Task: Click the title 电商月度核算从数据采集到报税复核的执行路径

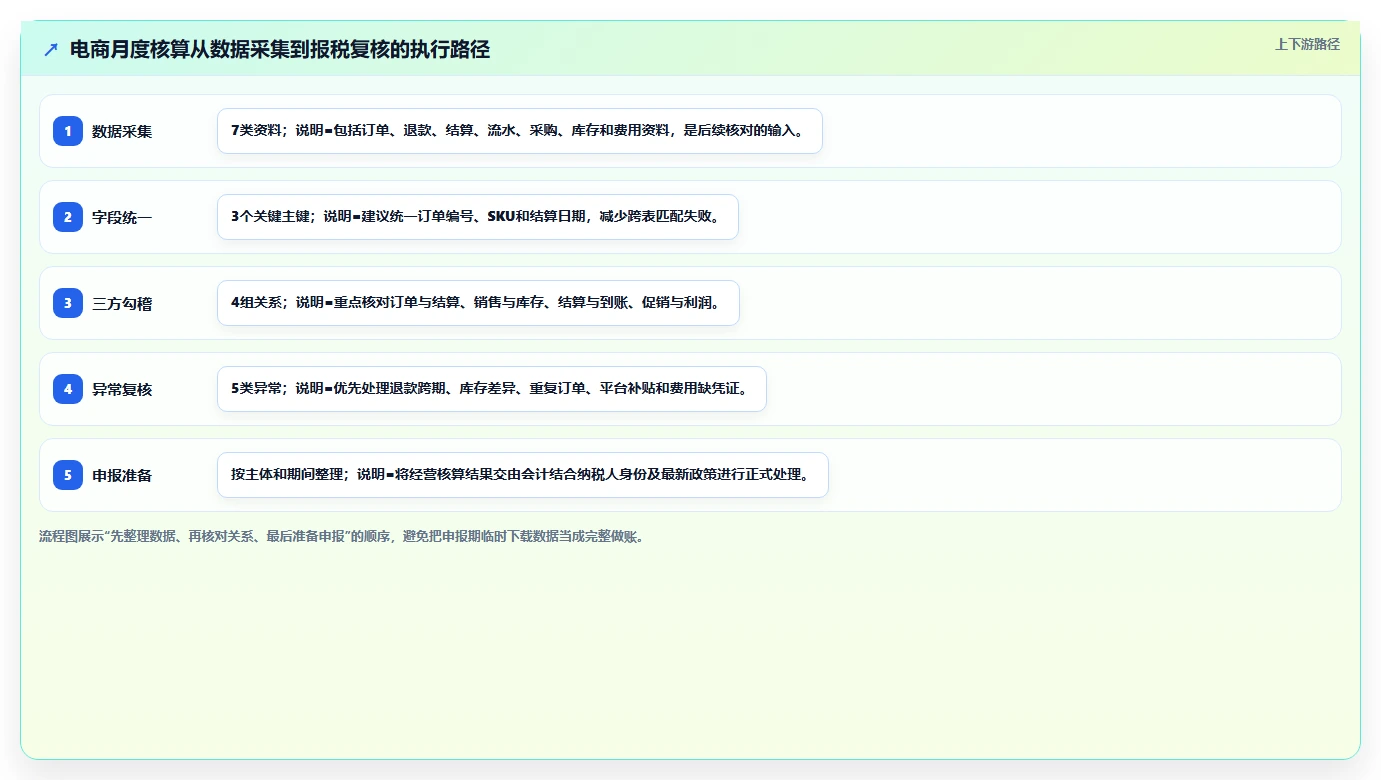Action: pyautogui.click(x=280, y=50)
